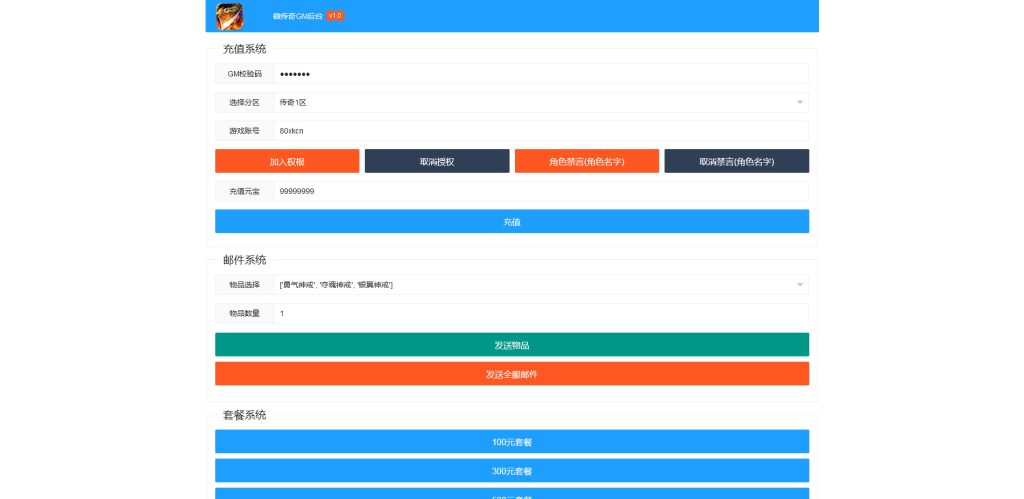Focus the 充值元宝 amount field

click(541, 191)
